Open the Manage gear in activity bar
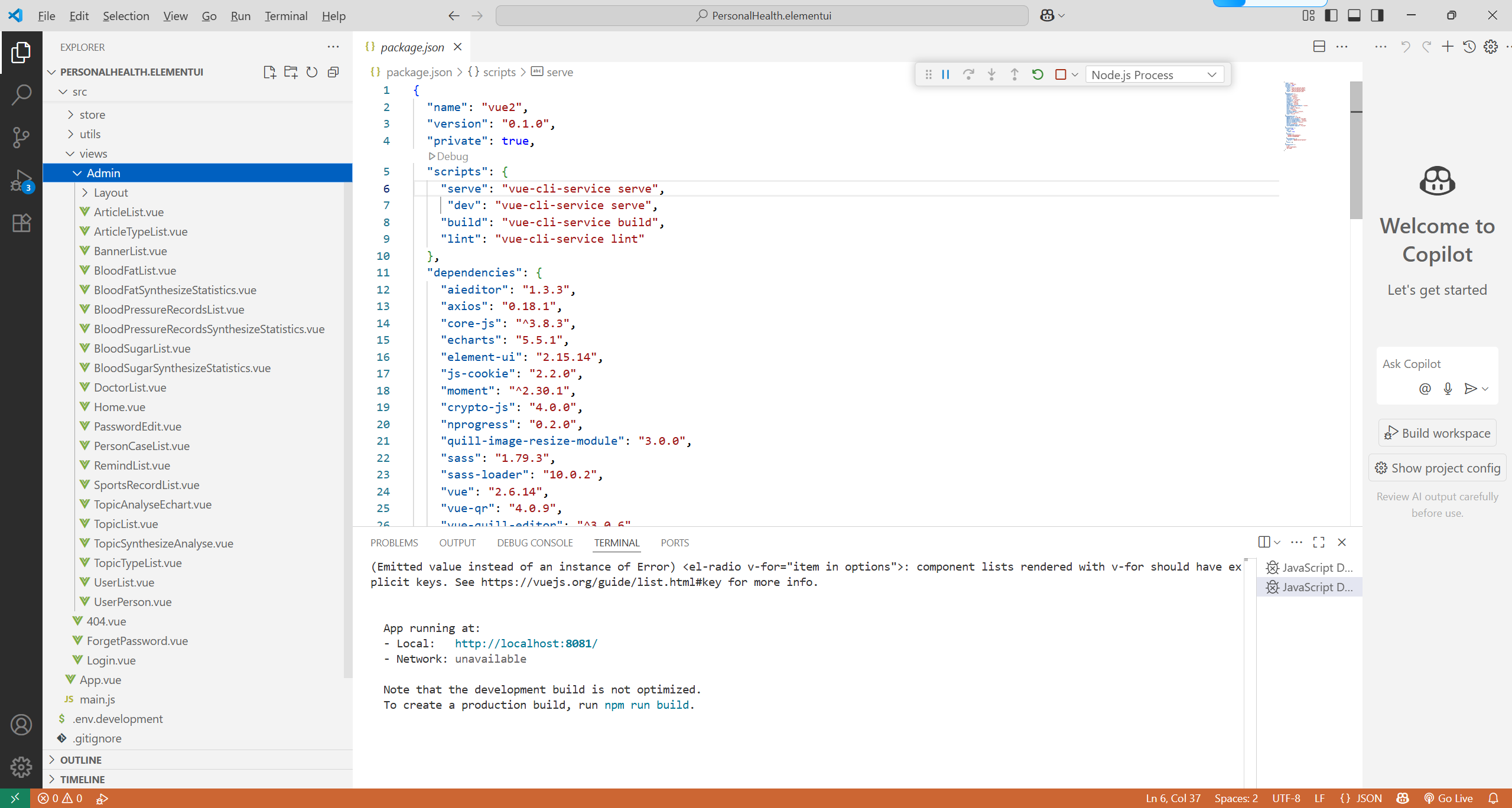The width and height of the screenshot is (1512, 808). [21, 767]
